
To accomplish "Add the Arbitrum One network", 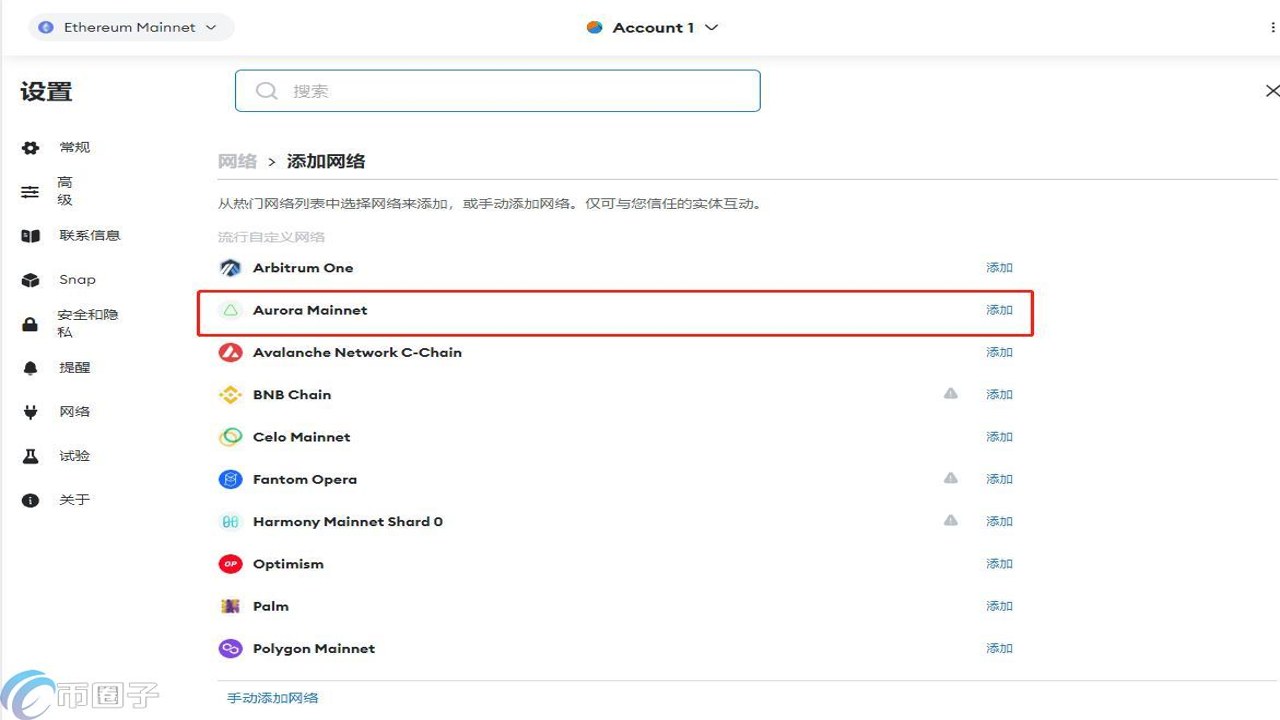I will tap(999, 268).
